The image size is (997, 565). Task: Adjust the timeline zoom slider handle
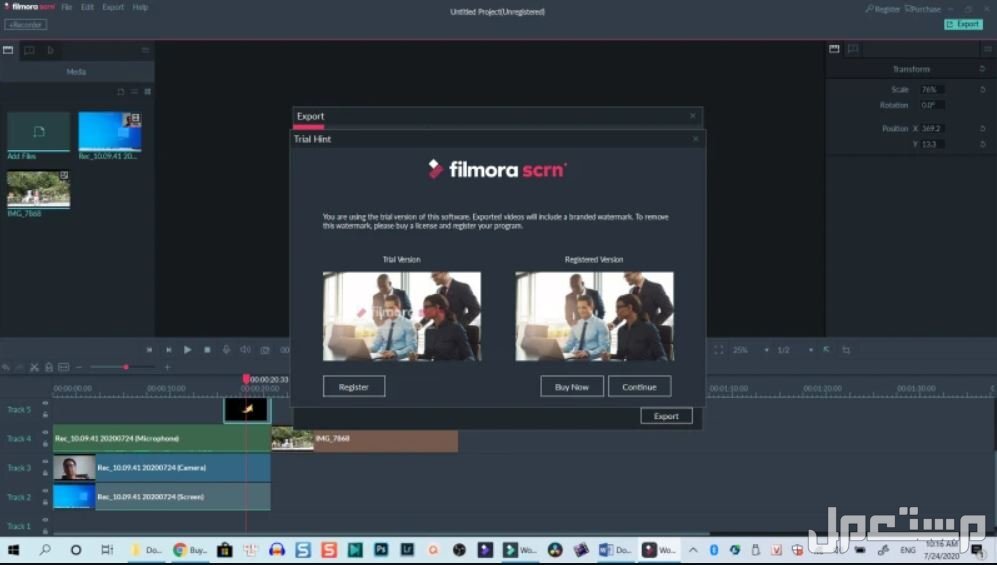(126, 367)
